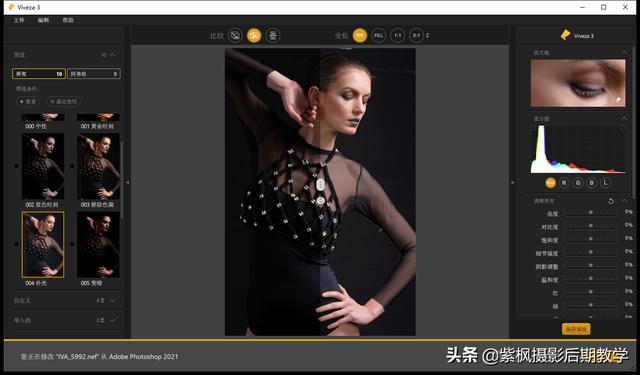Click the histogram graph display
This screenshot has height=375, width=640.
pos(578,149)
